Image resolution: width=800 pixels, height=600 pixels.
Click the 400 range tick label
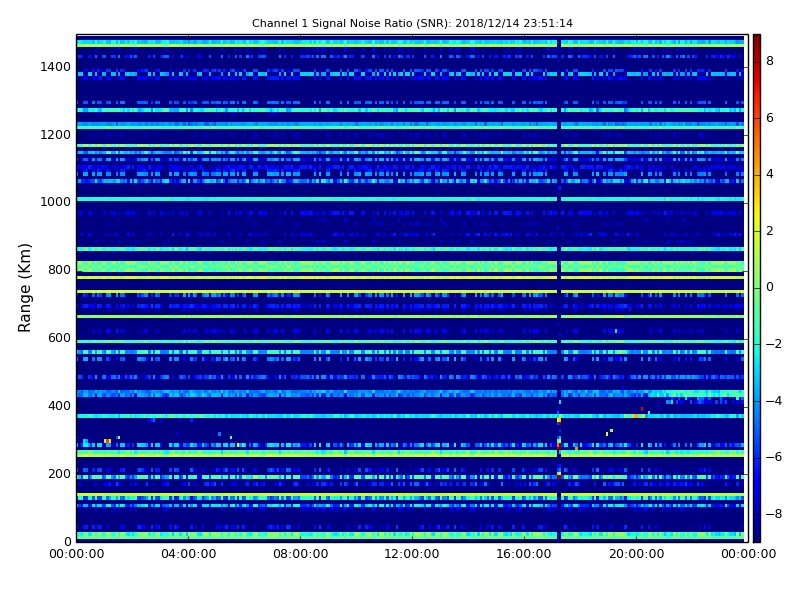pyautogui.click(x=59, y=406)
